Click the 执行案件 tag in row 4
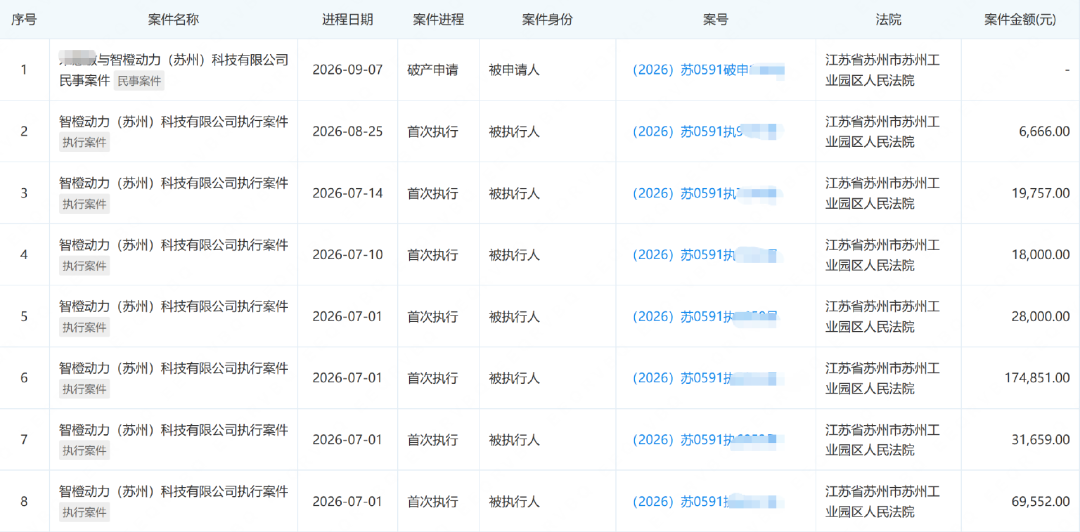The height and width of the screenshot is (532, 1080). pos(85,266)
